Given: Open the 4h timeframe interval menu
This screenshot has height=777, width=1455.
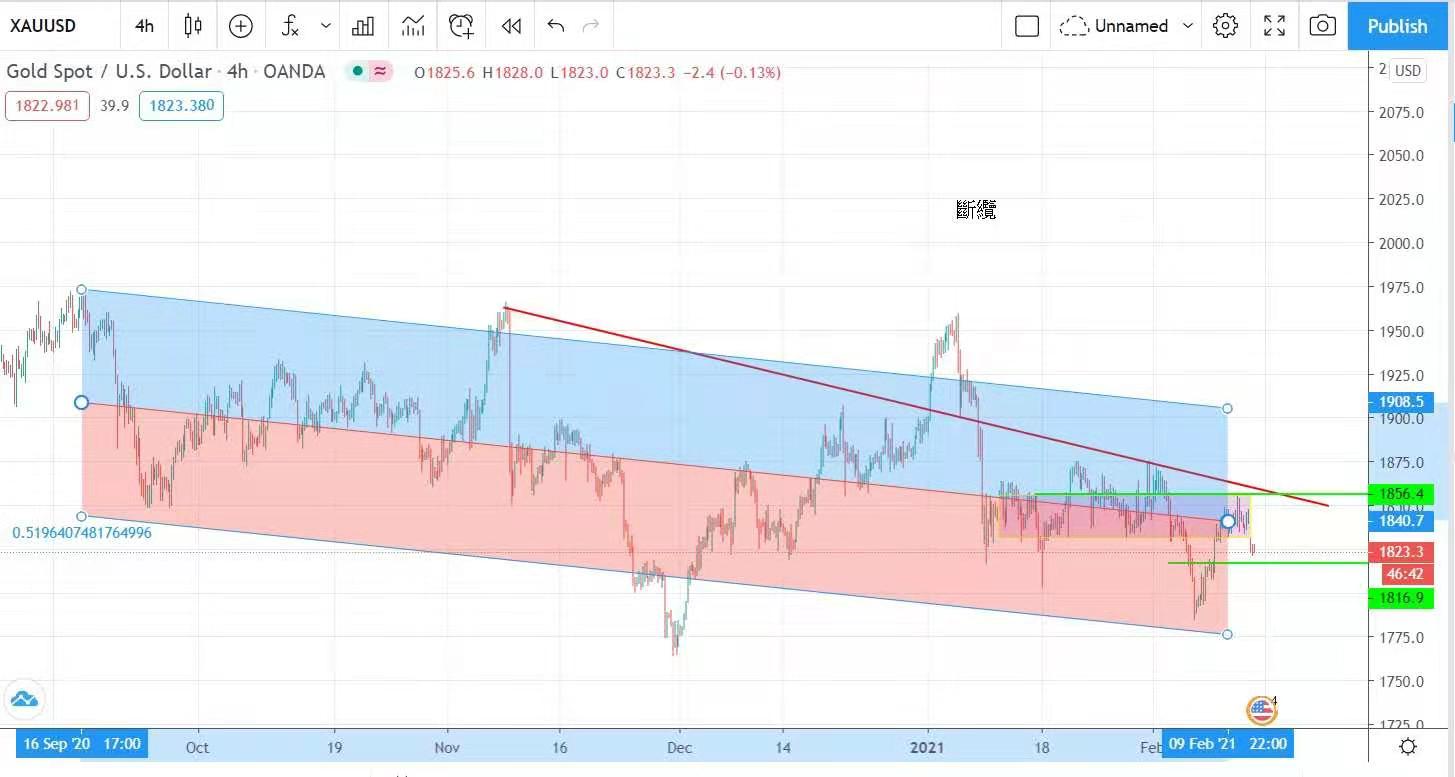Looking at the screenshot, I should point(144,26).
